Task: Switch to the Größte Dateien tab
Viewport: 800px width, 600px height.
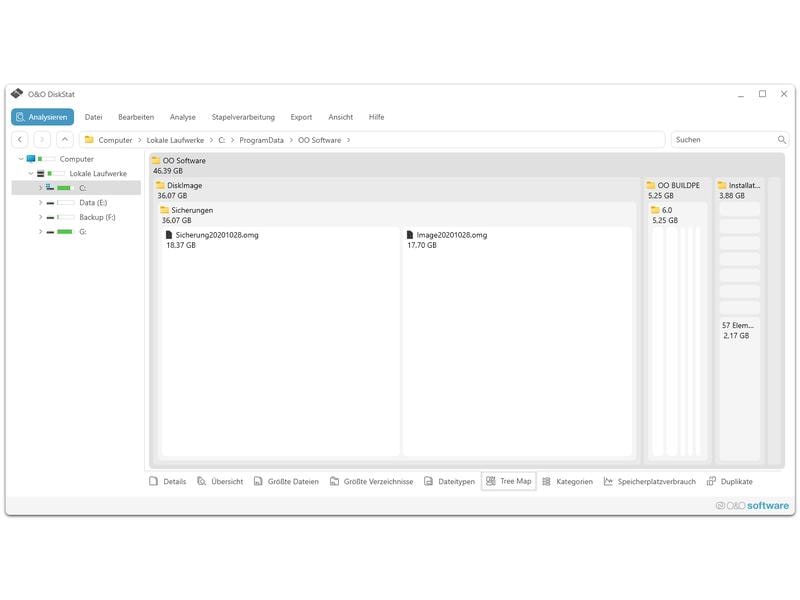Action: (x=286, y=481)
